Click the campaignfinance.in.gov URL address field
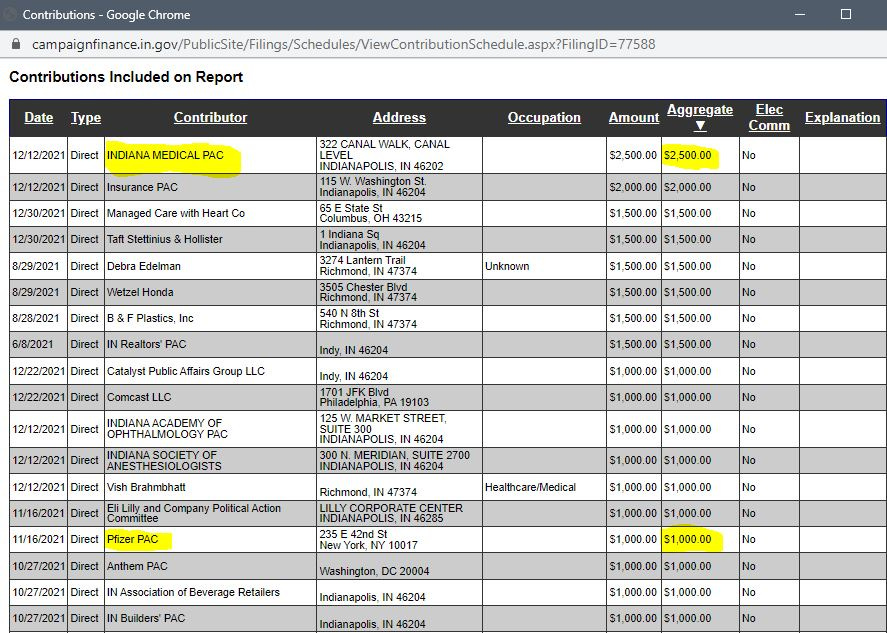 coord(343,44)
